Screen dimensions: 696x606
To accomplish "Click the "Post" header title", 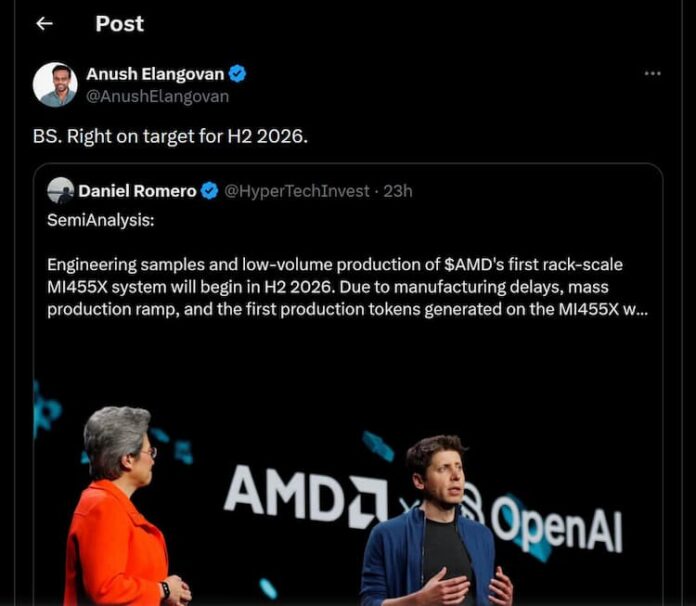I will [x=119, y=24].
